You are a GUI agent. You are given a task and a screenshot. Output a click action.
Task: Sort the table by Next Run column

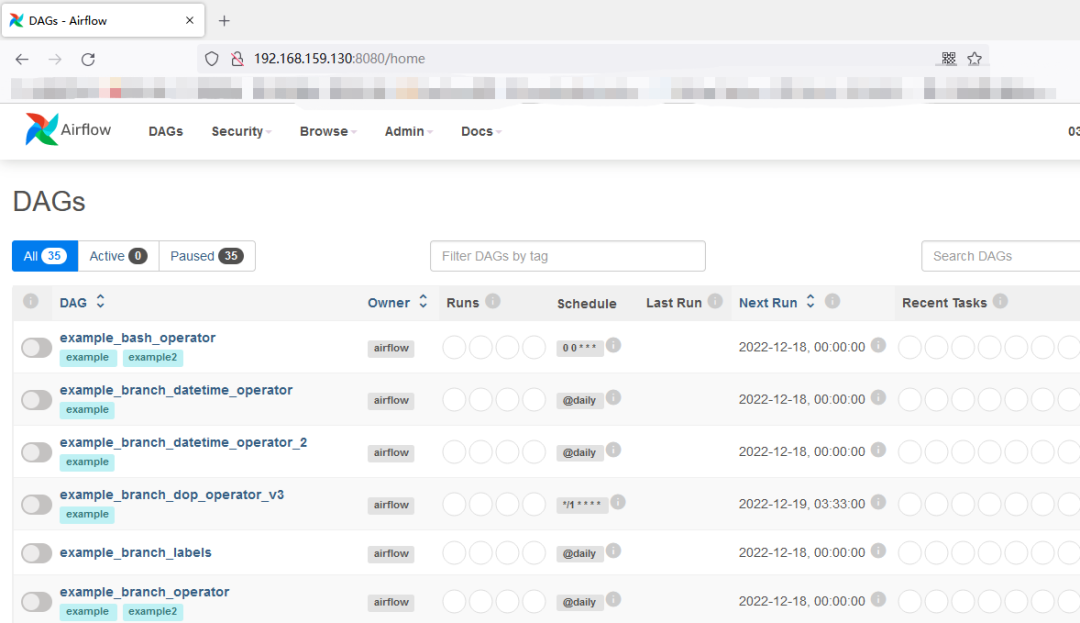(777, 302)
